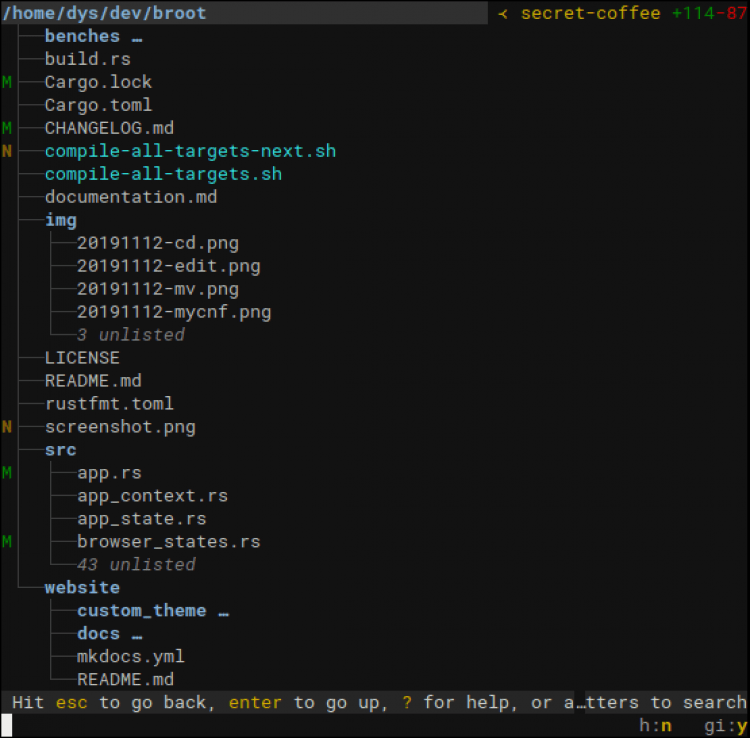The width and height of the screenshot is (750, 738).
Task: Select the Cargo.lock file
Action: [99, 82]
